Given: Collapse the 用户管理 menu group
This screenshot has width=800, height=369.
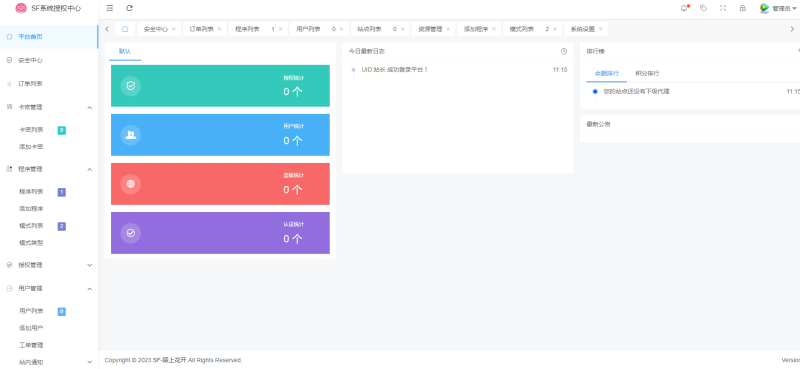Looking at the screenshot, I should (49, 288).
